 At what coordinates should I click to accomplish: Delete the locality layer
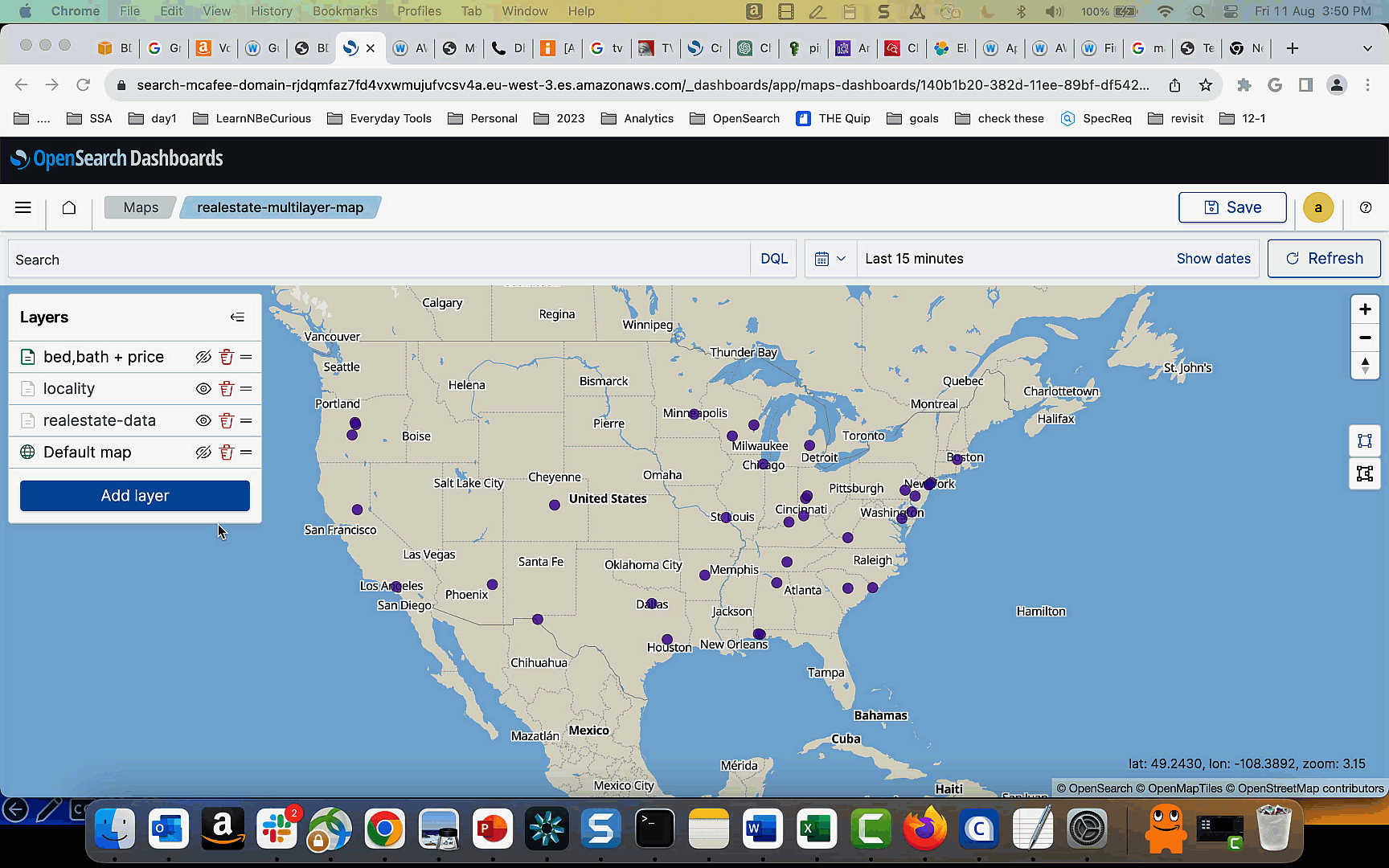(x=226, y=389)
